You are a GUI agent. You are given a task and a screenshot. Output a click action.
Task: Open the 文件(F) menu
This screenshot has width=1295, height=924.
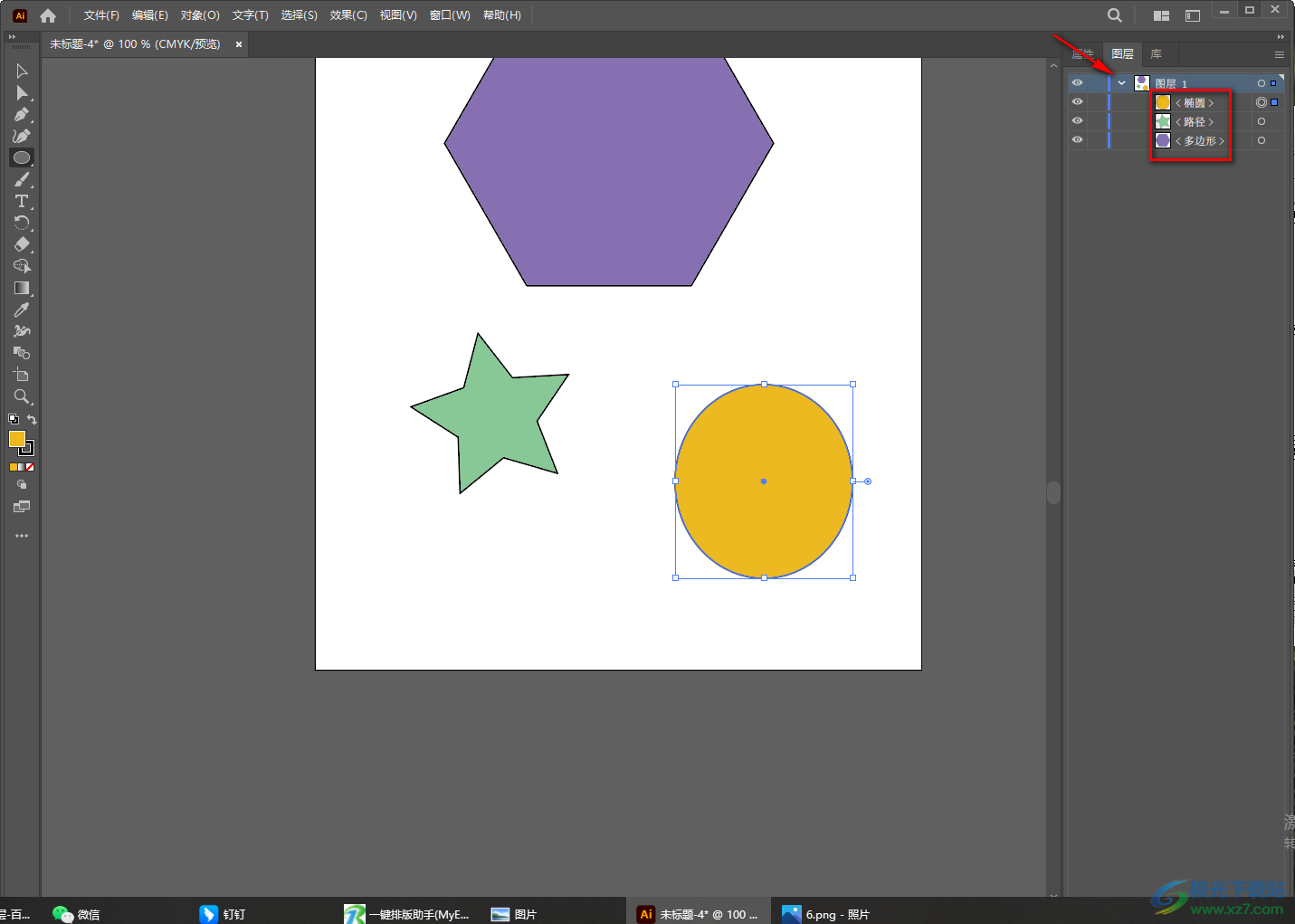point(101,15)
